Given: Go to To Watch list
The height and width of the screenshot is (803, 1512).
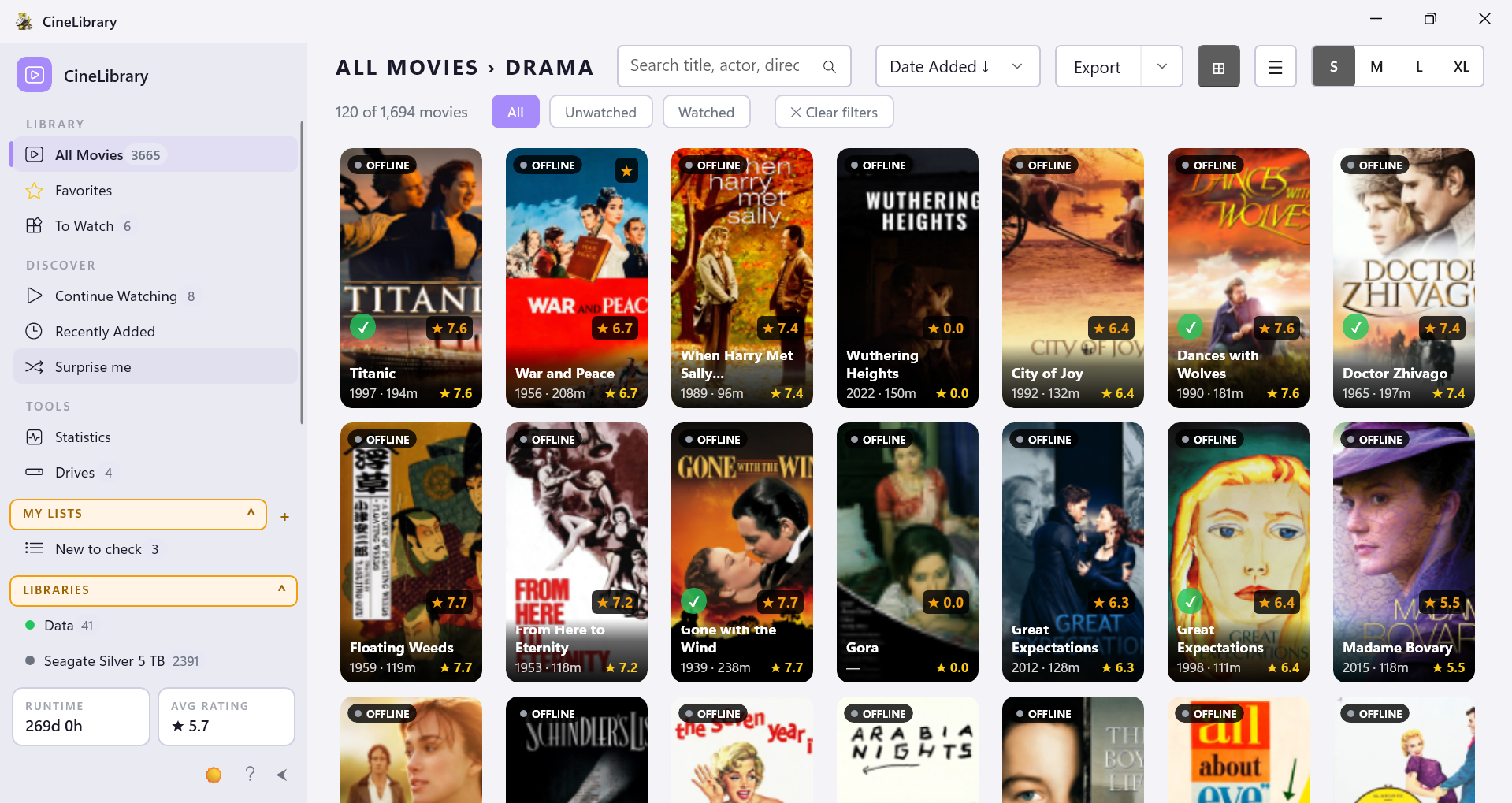Looking at the screenshot, I should [x=155, y=226].
